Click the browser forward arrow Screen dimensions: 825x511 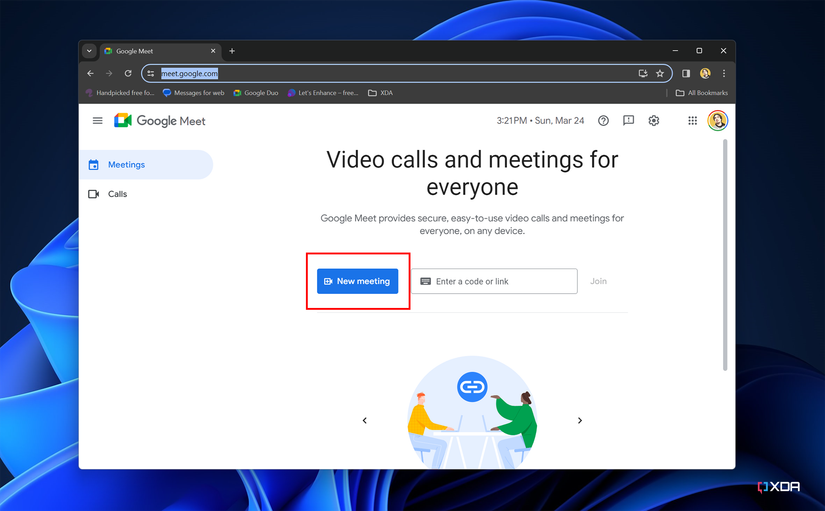[109, 73]
